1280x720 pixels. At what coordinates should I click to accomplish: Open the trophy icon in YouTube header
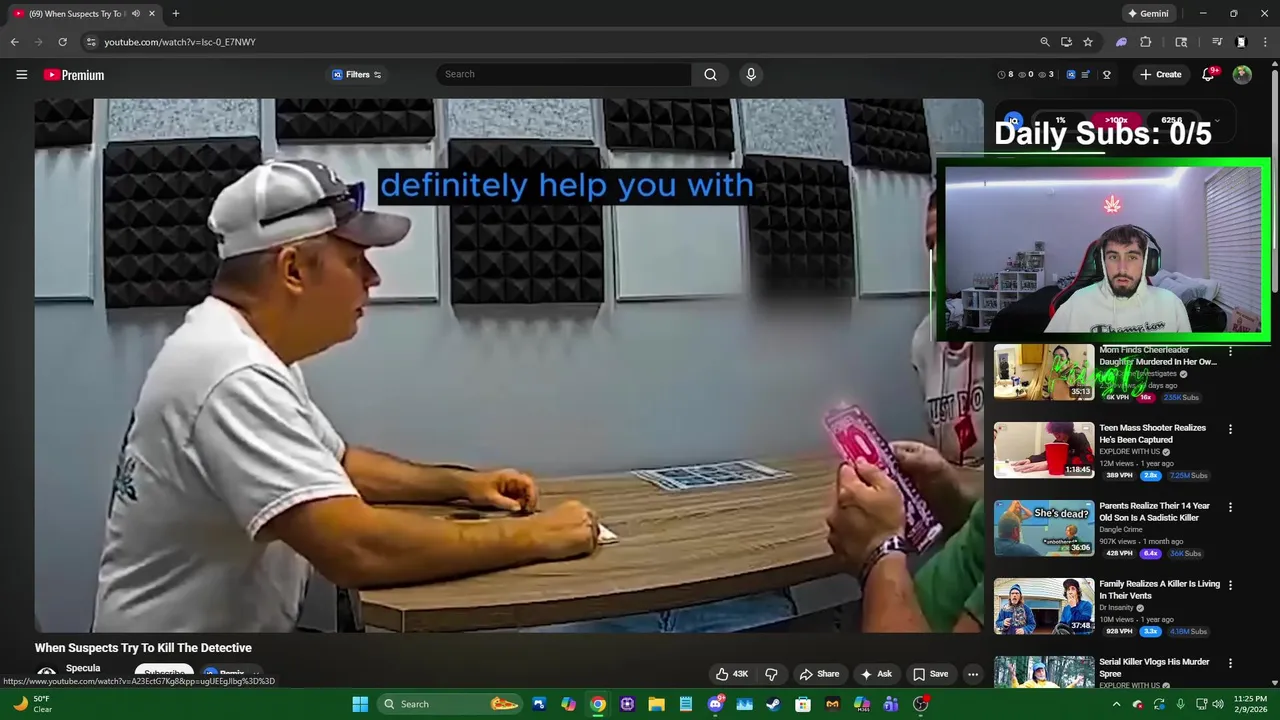[1107, 74]
